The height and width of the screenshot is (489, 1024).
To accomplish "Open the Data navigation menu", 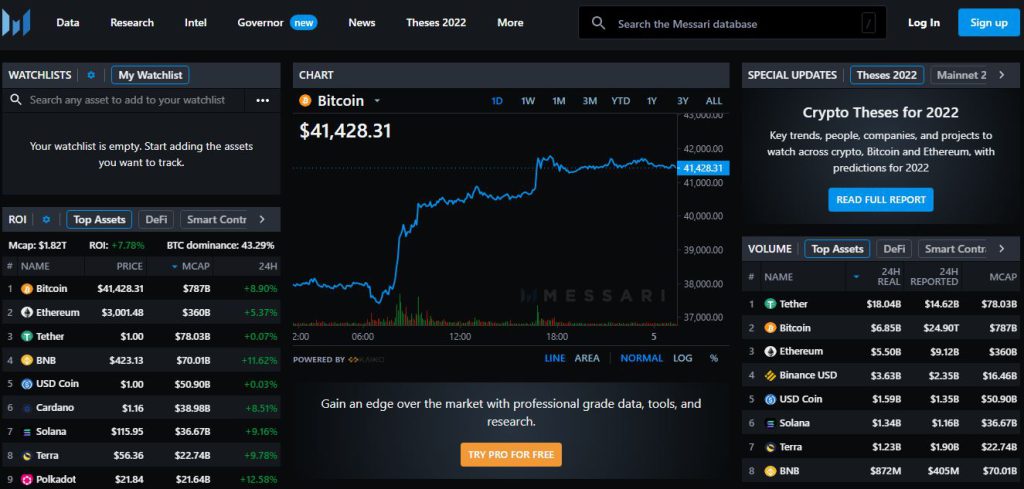I will [68, 23].
